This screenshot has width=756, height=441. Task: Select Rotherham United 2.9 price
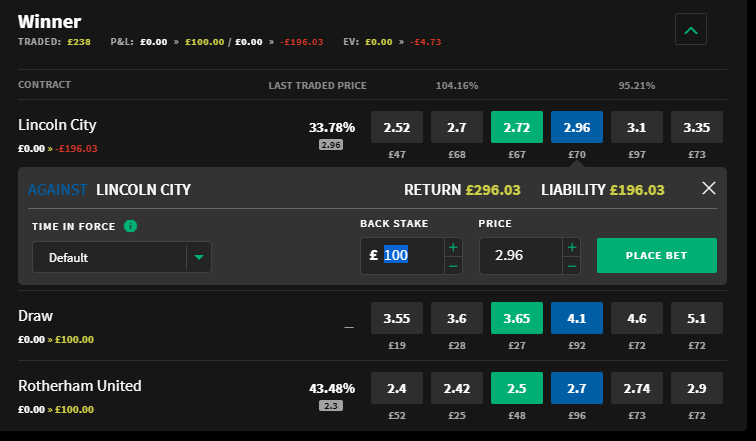click(x=697, y=388)
